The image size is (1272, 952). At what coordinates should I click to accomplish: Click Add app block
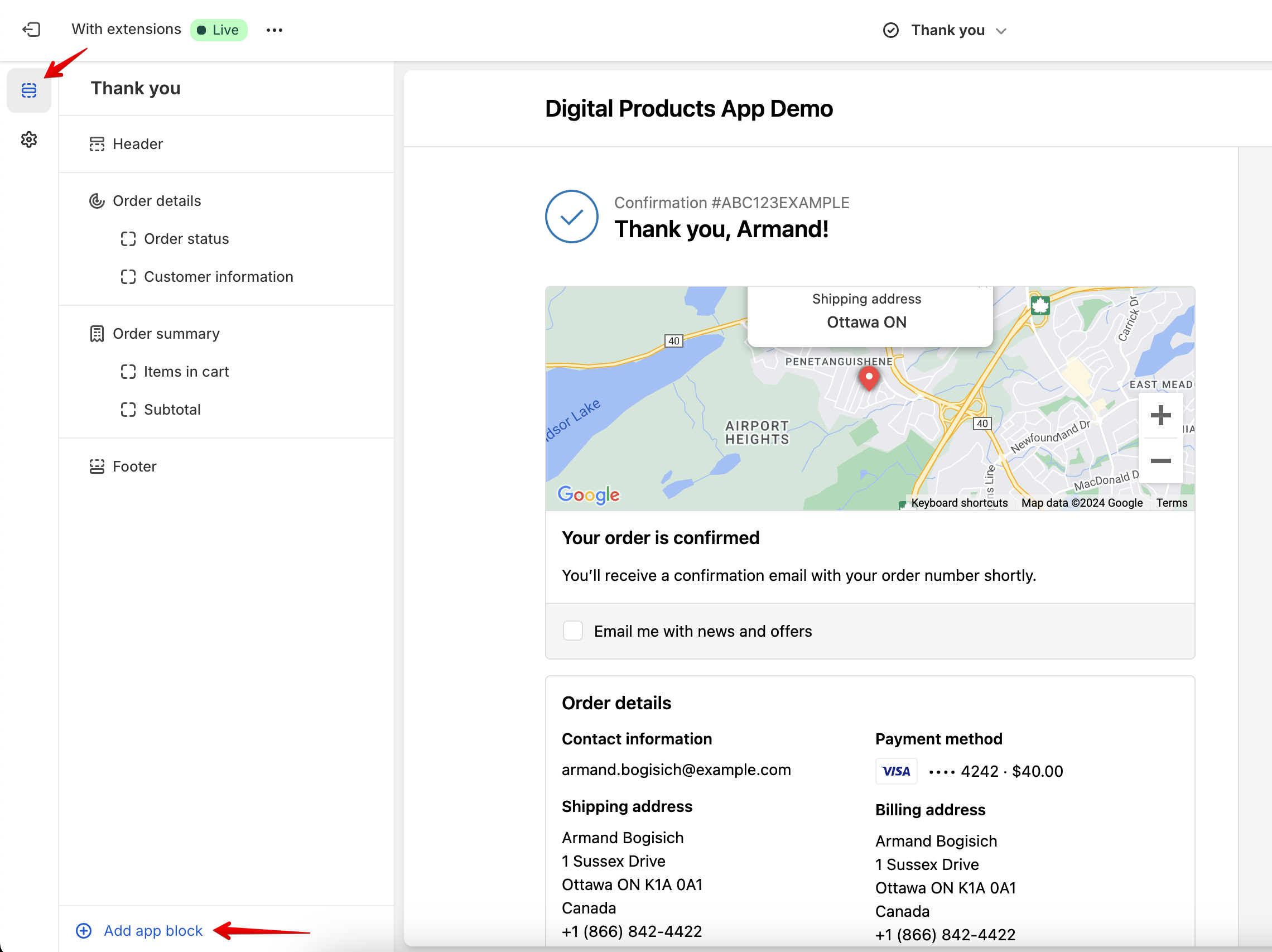[152, 930]
